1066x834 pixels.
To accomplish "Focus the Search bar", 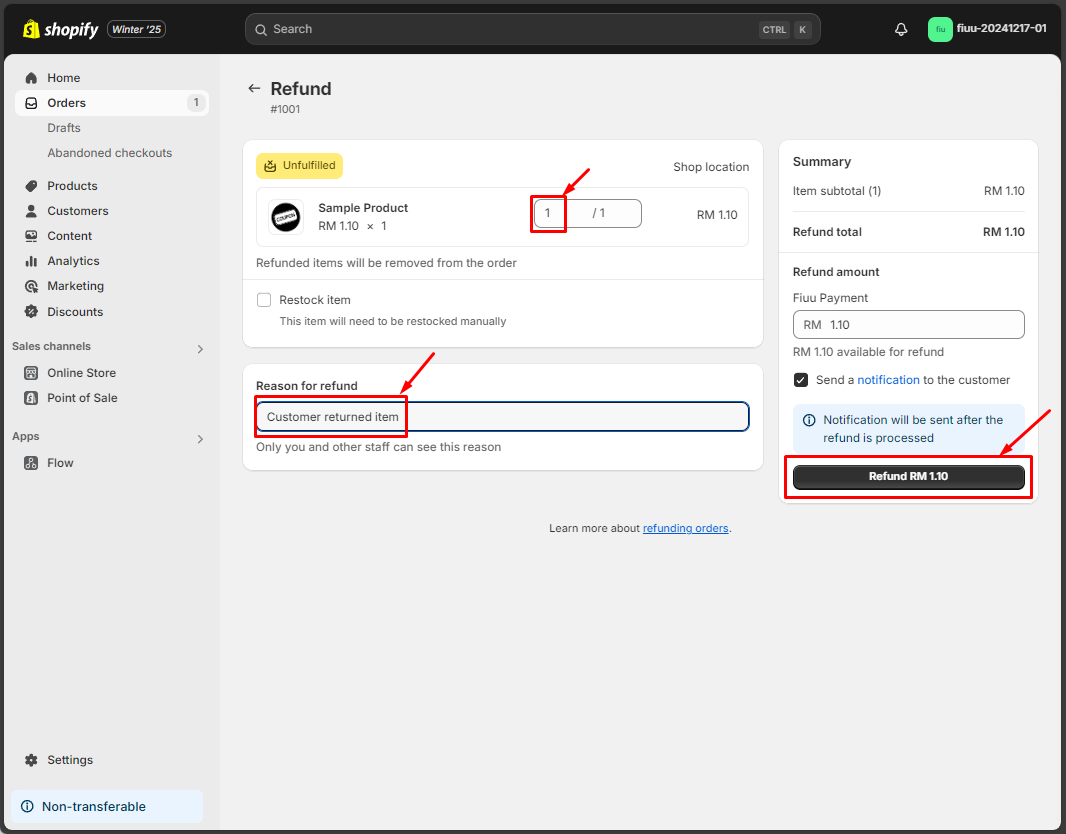I will pyautogui.click(x=532, y=29).
